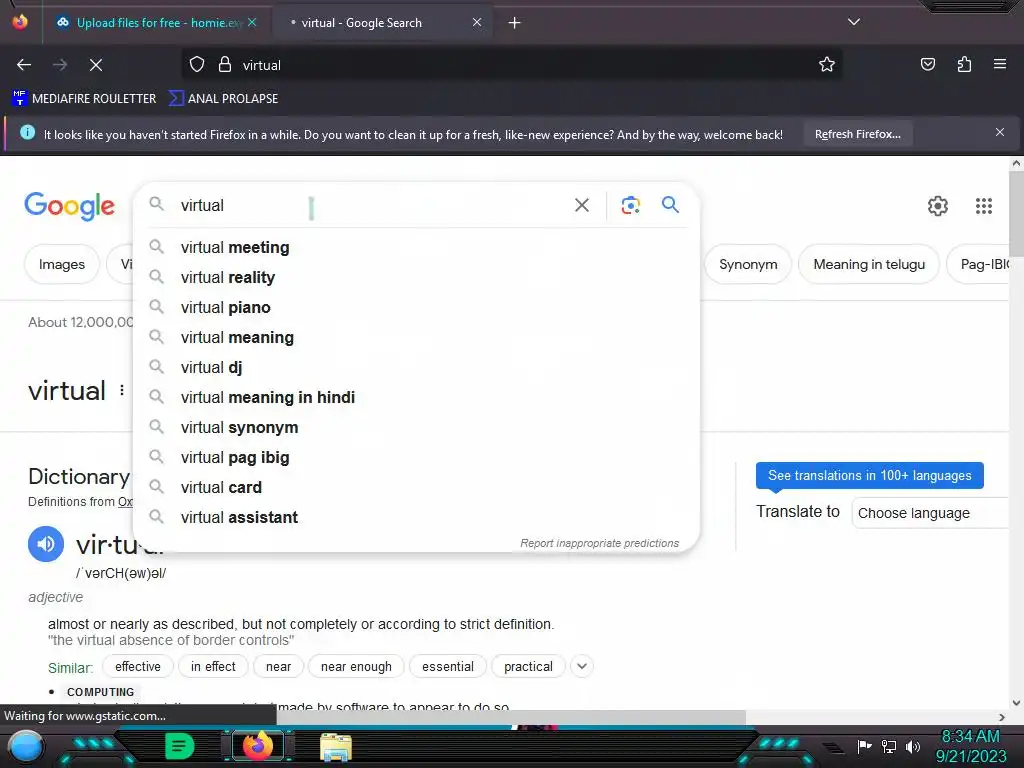Choose virtual meaning in hindi suggestion
Viewport: 1024px width, 768px height.
(x=416, y=398)
